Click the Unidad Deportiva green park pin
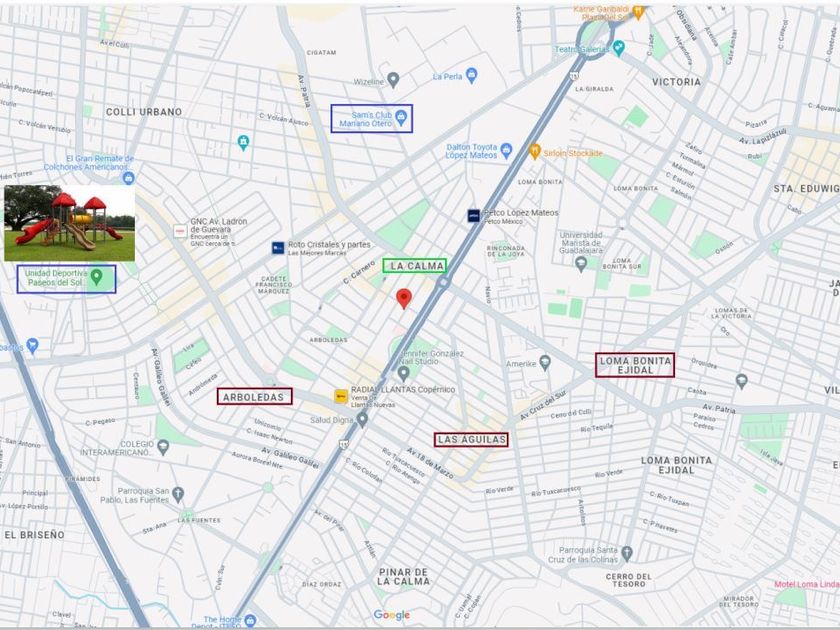Viewport: 840px width, 630px height. 96,277
